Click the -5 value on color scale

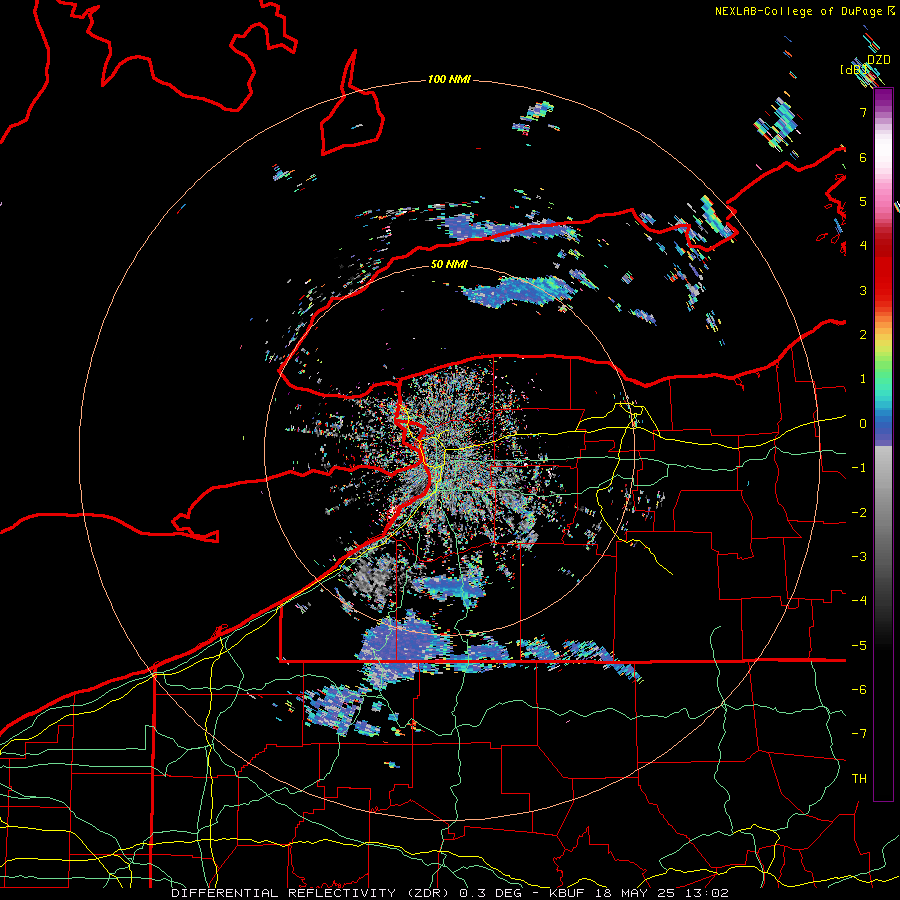pyautogui.click(x=859, y=646)
